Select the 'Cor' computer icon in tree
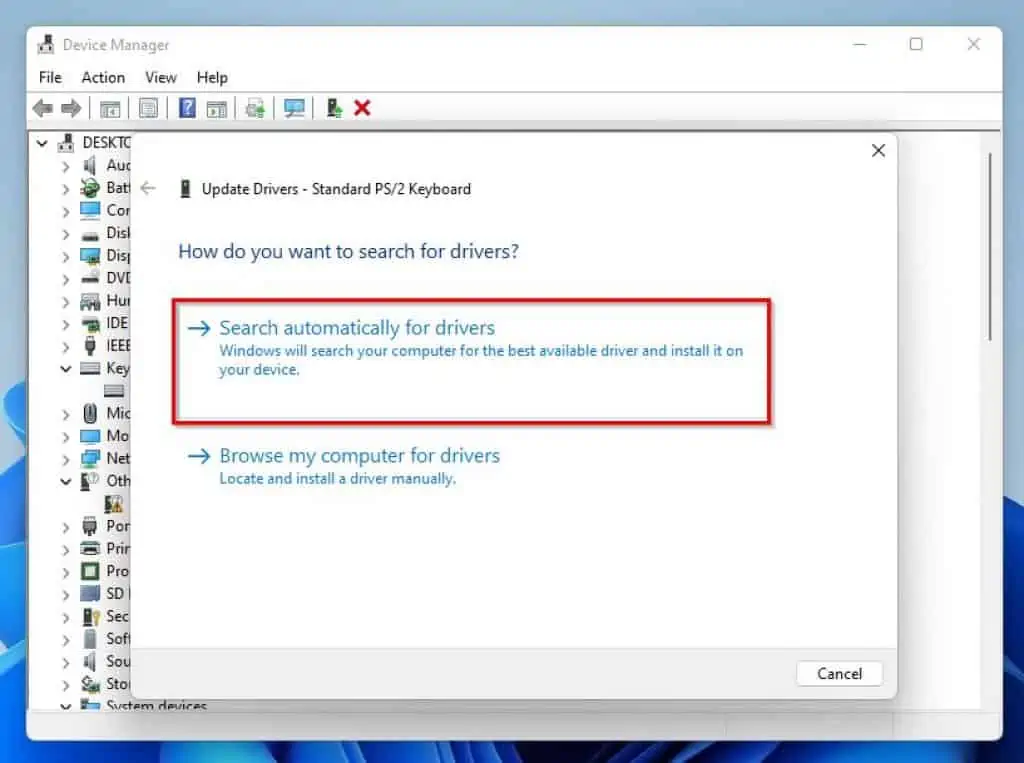Viewport: 1024px width, 763px height. tap(90, 210)
